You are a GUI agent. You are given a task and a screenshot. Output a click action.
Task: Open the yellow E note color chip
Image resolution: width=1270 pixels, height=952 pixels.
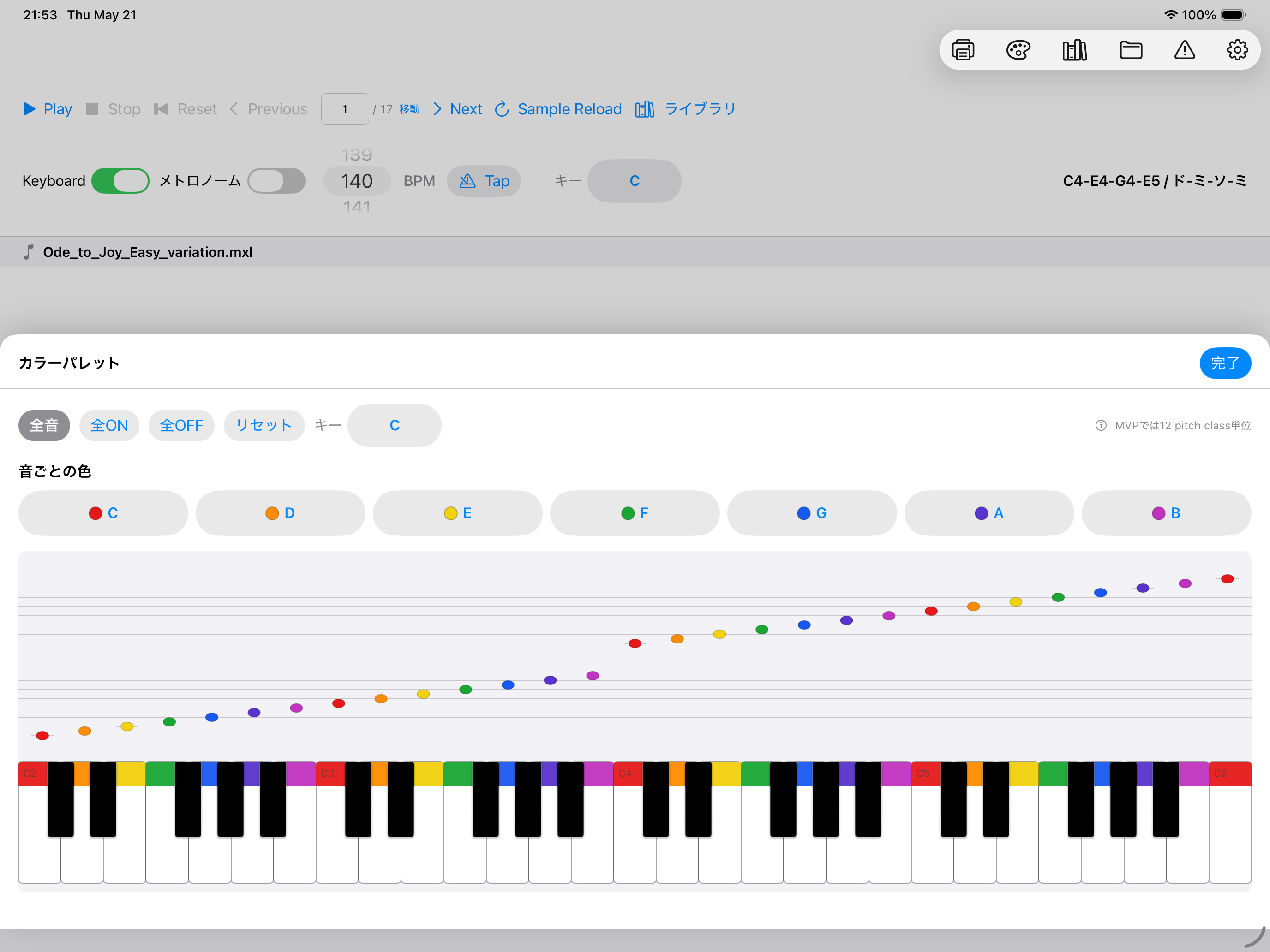pyautogui.click(x=458, y=513)
